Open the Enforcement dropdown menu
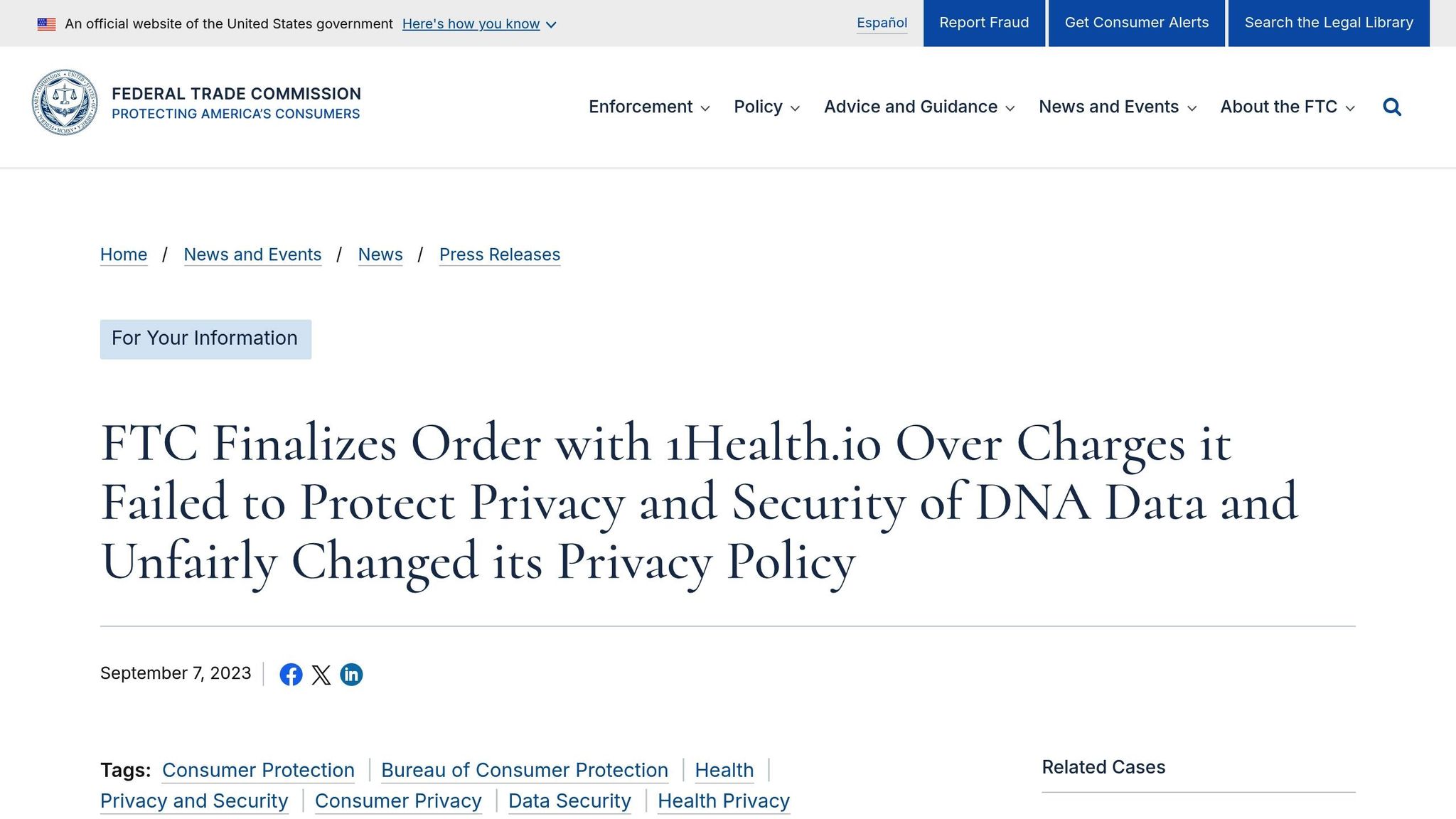Viewport: 1456px width, 819px height. [x=649, y=107]
